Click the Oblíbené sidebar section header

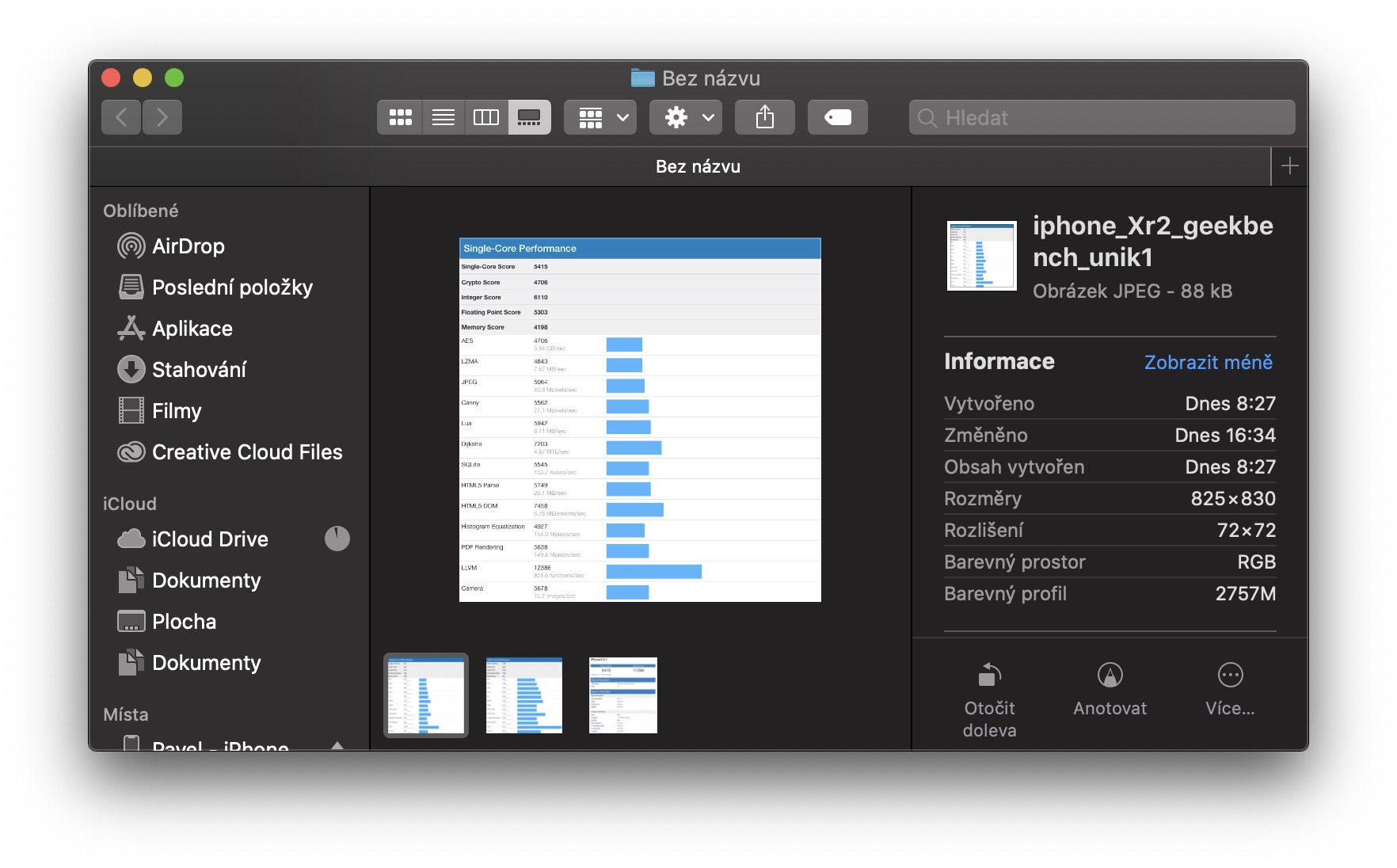[x=141, y=211]
